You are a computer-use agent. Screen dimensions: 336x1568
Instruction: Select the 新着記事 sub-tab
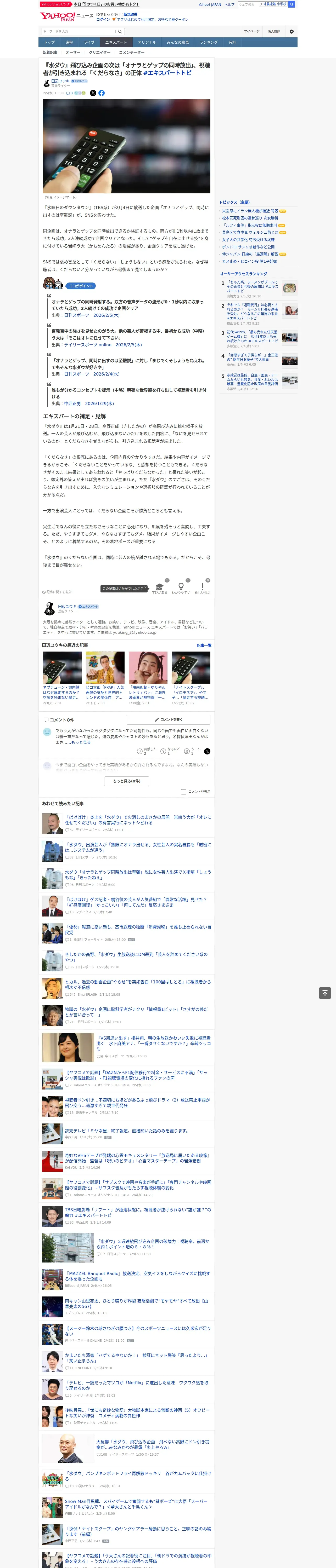[x=50, y=52]
